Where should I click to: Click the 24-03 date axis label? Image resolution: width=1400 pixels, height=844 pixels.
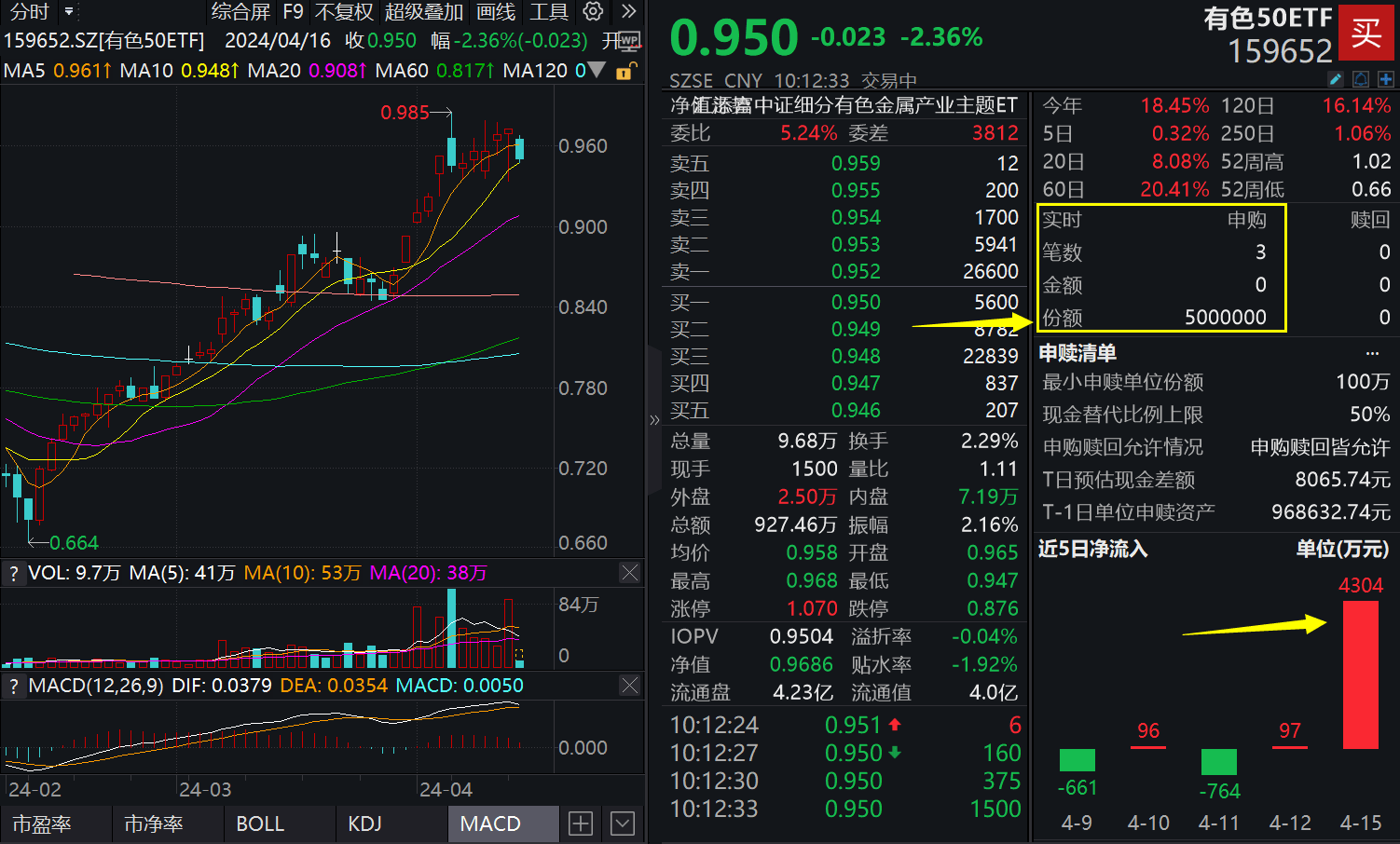[205, 789]
